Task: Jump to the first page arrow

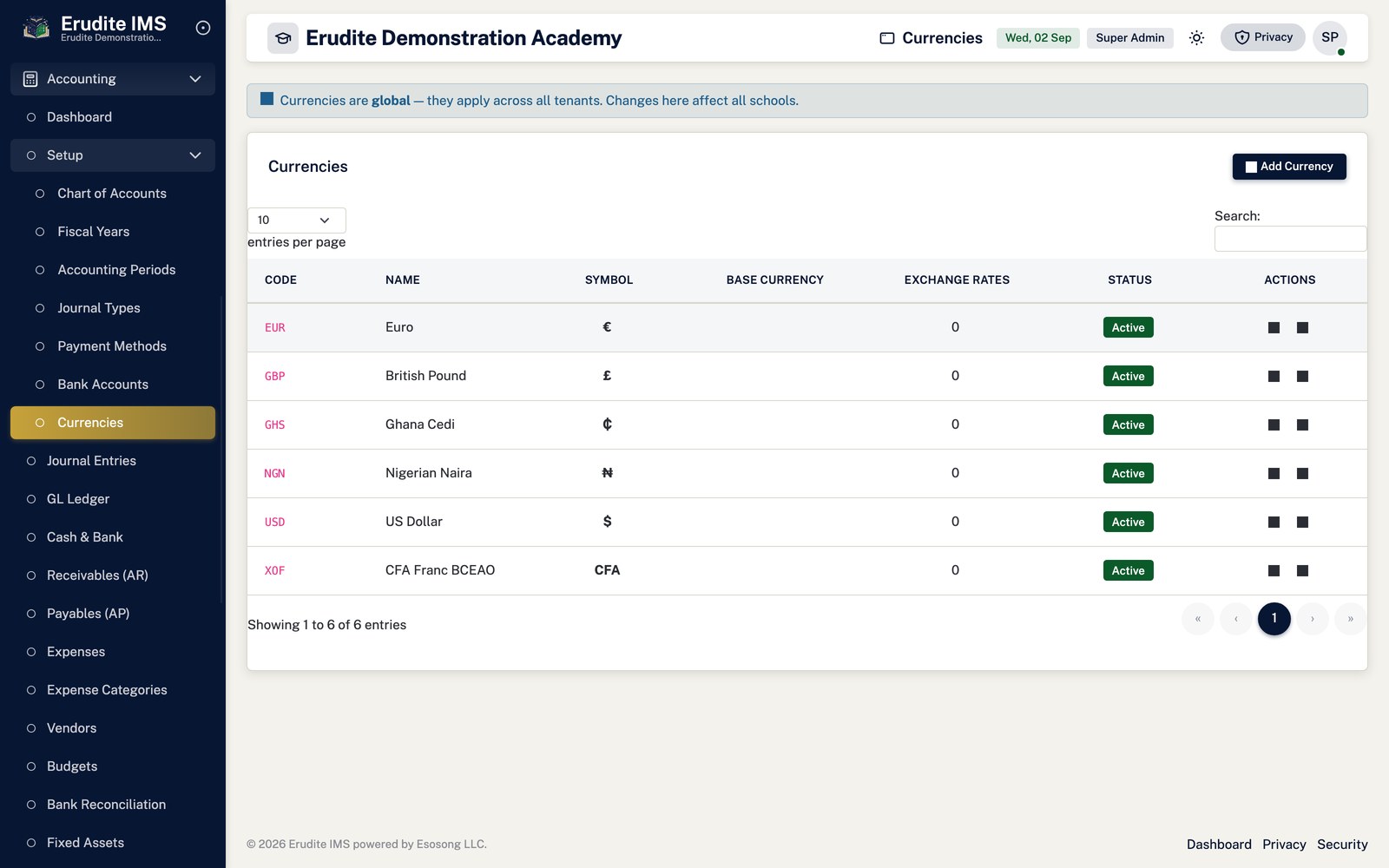Action: tap(1198, 619)
